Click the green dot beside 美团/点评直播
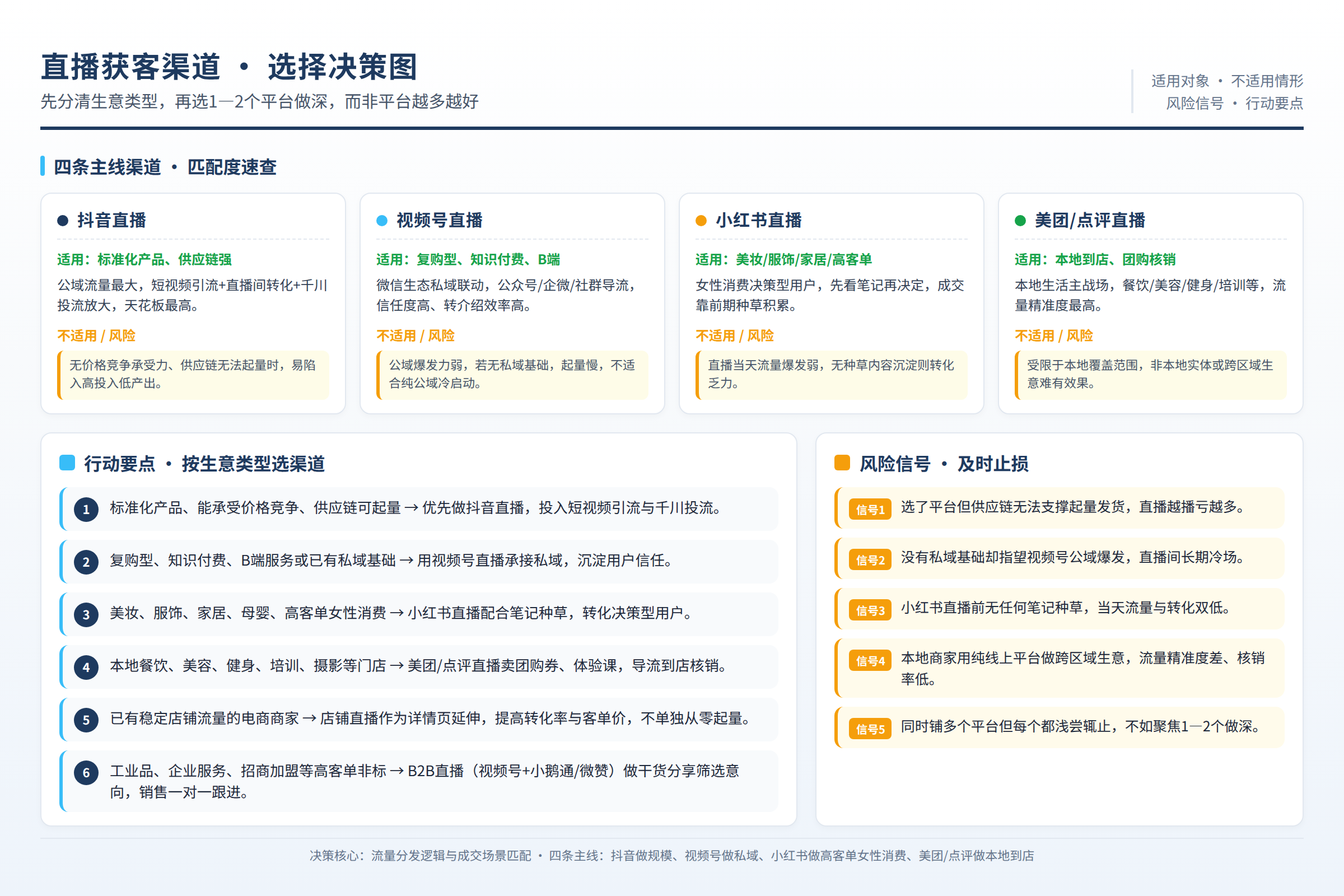The width and height of the screenshot is (1344, 896). [x=1020, y=221]
